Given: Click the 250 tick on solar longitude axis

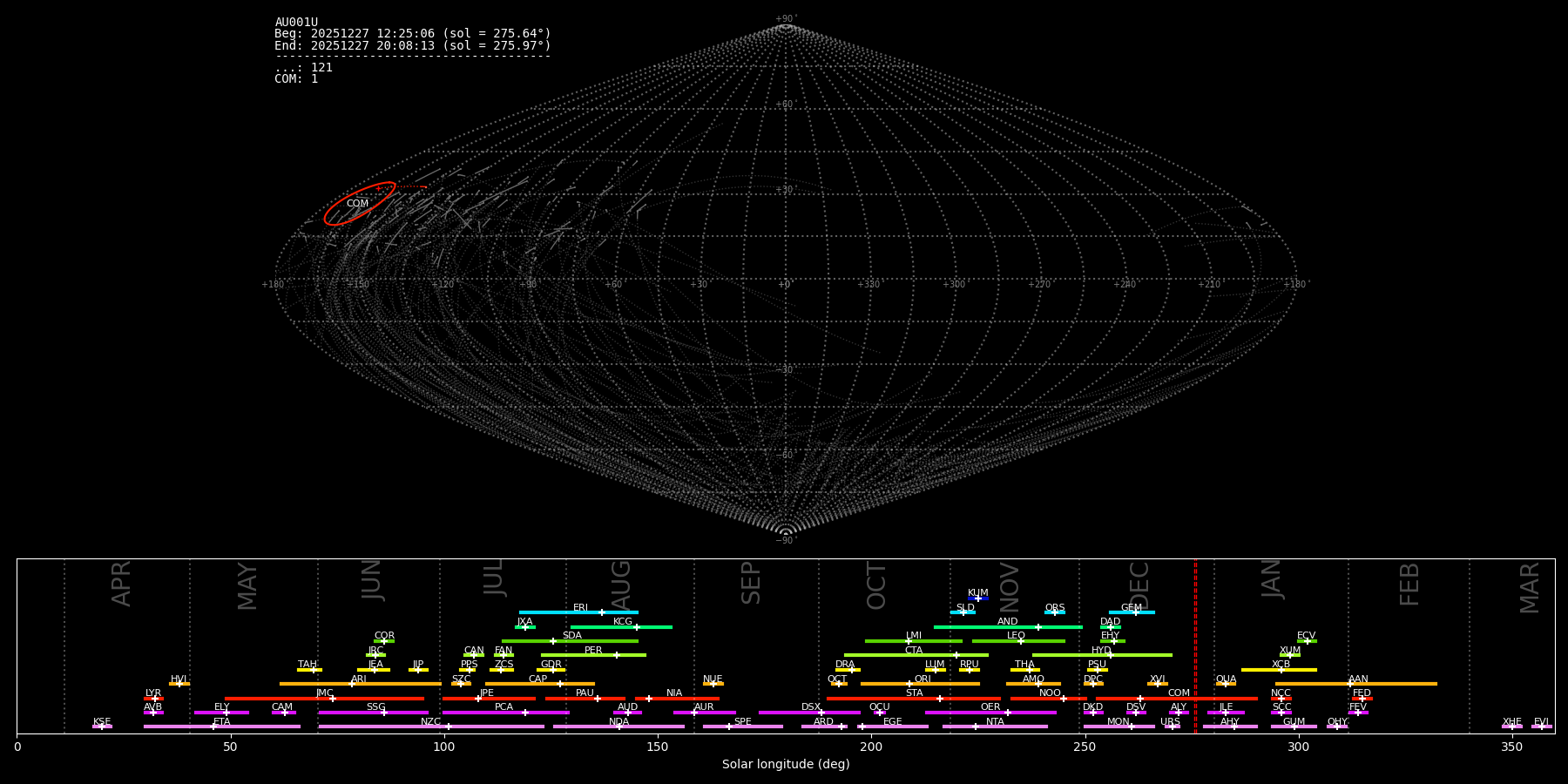Looking at the screenshot, I should 1085,747.
